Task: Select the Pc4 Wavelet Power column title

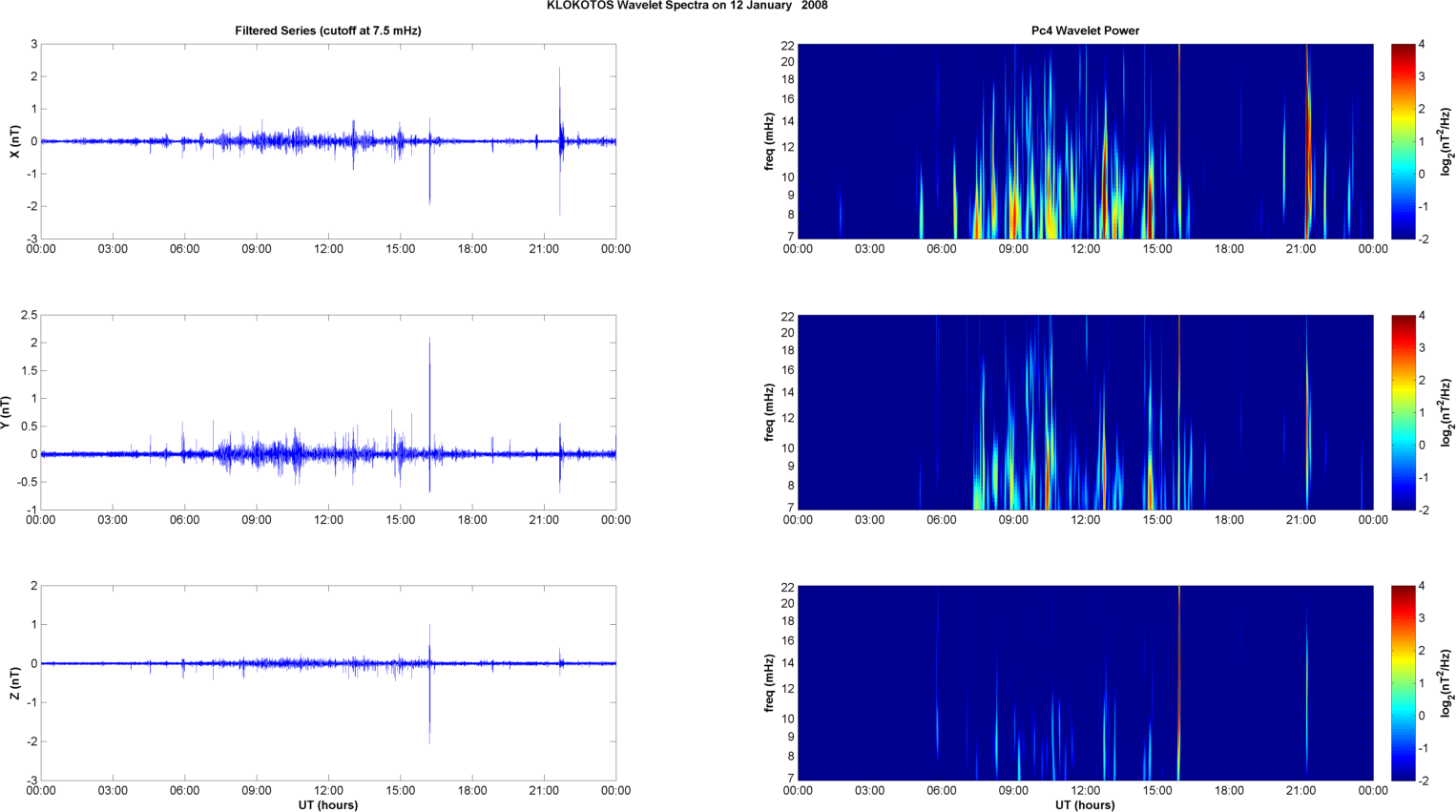Action: pos(1085,31)
